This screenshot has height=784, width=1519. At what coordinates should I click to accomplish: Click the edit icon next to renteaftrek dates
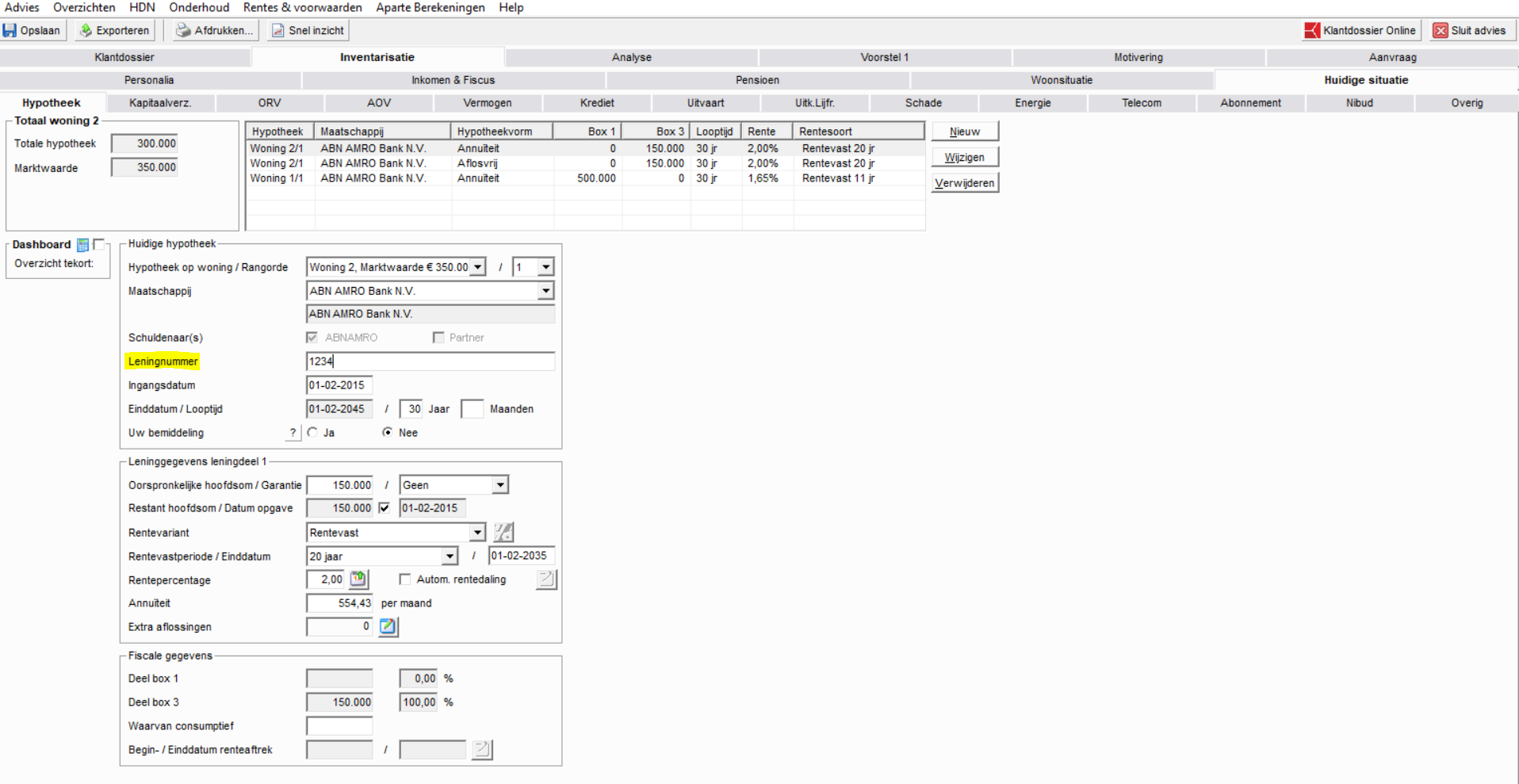pos(482,749)
